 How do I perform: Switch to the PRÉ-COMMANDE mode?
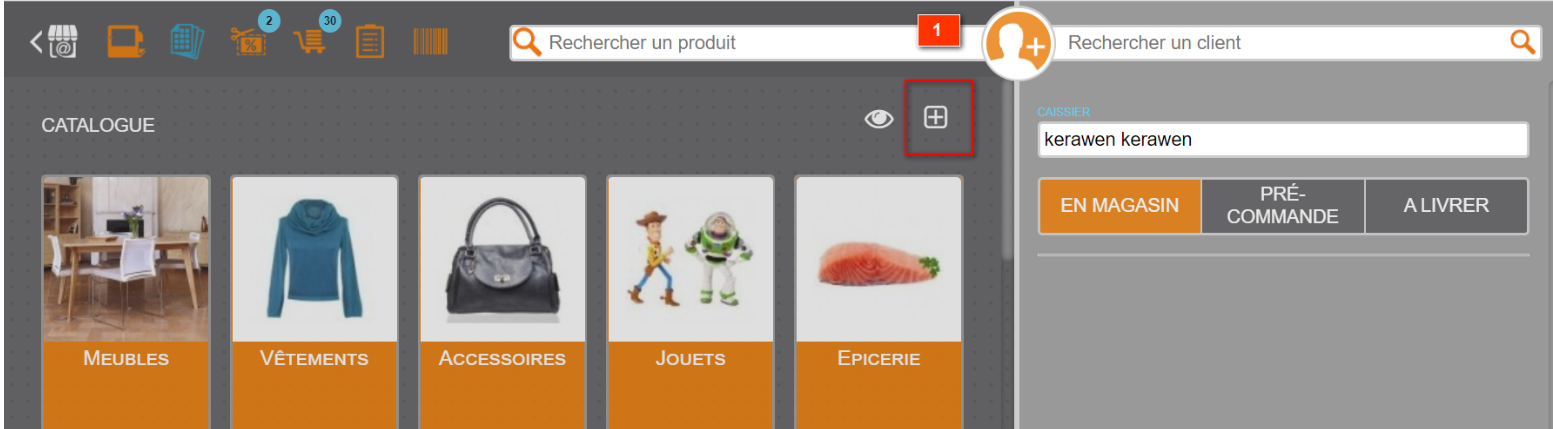(x=1283, y=206)
